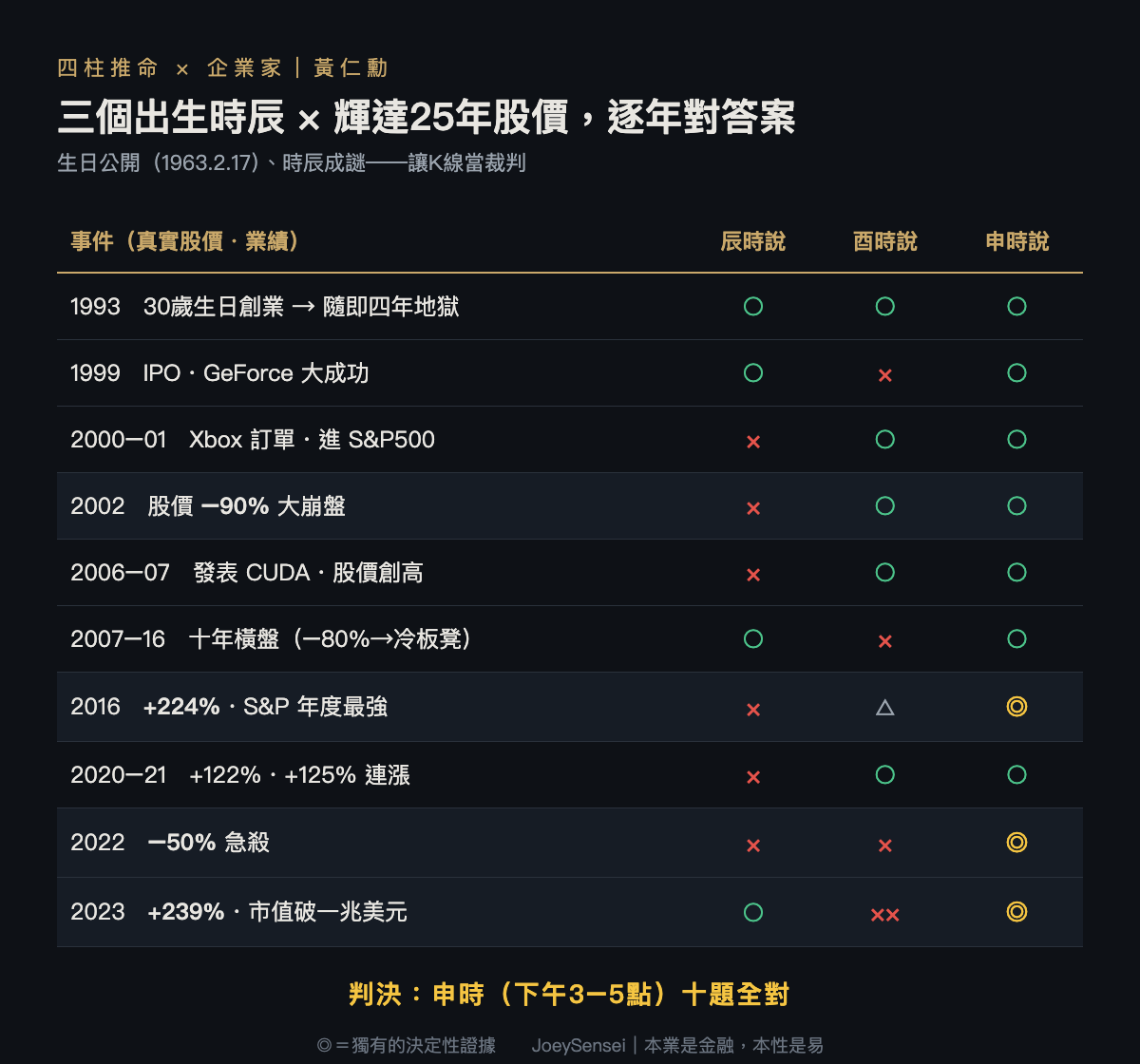Click the double red X in the 2023 row

click(885, 915)
